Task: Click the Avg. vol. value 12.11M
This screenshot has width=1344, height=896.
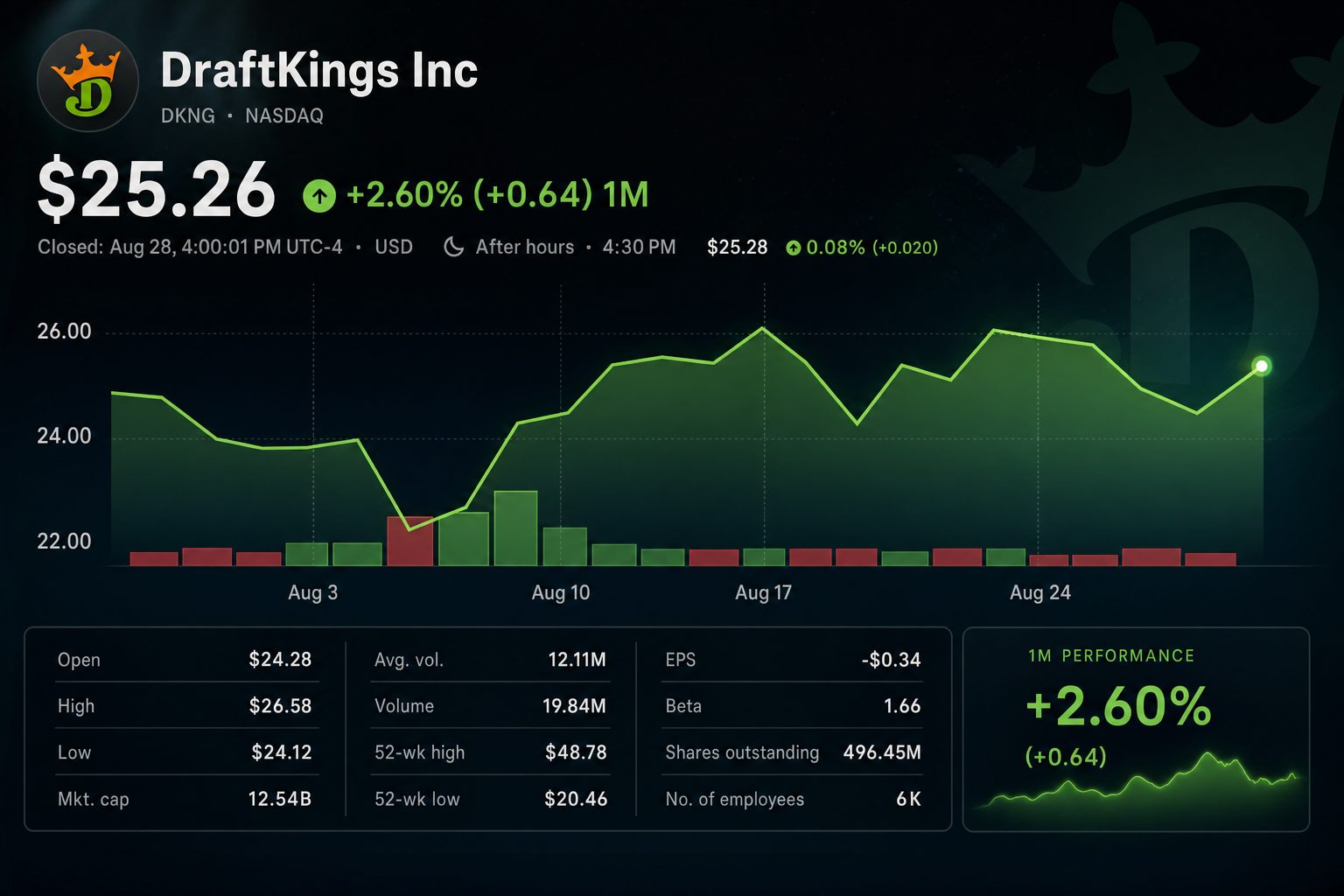Action: tap(577, 659)
